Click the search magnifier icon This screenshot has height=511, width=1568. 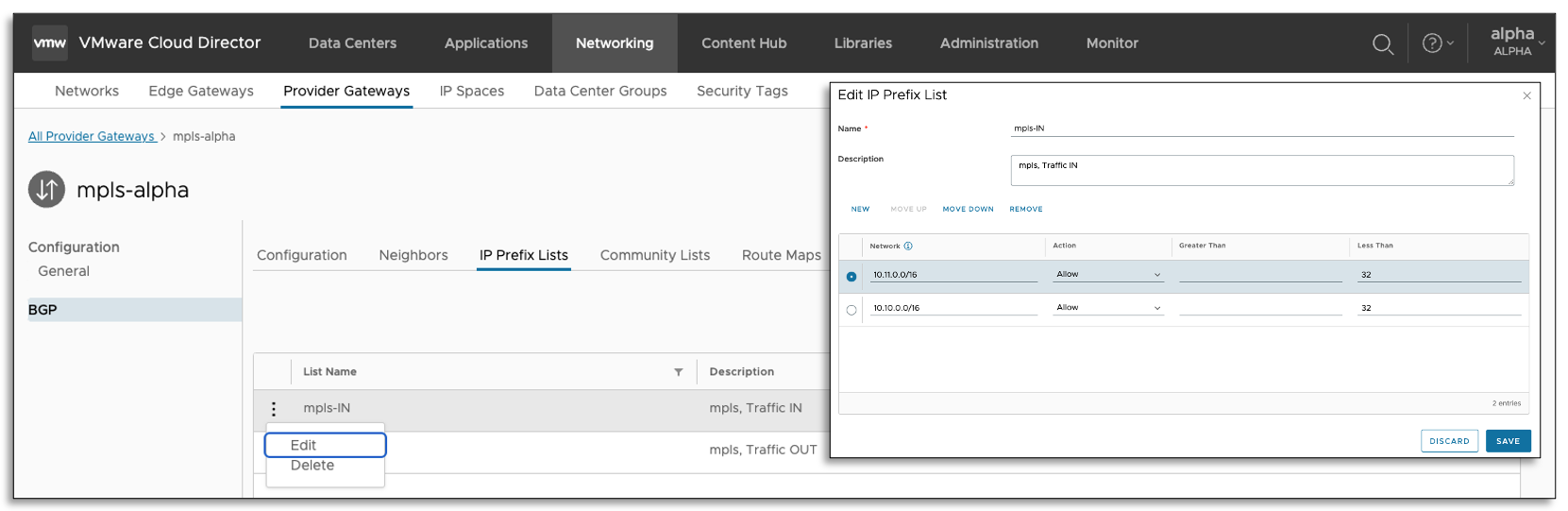[x=1382, y=44]
